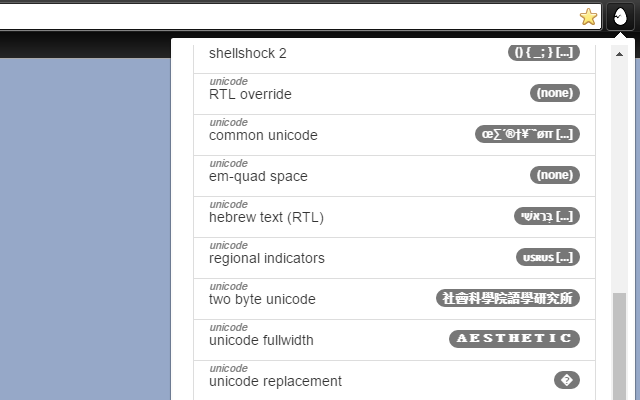Click the (none) badge for em-quad space
The height and width of the screenshot is (400, 640).
click(554, 175)
